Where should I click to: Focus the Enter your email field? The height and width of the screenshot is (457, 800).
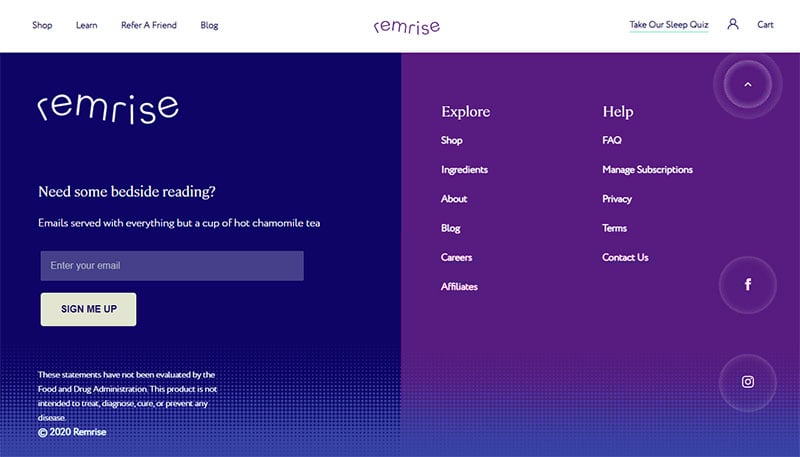(172, 266)
